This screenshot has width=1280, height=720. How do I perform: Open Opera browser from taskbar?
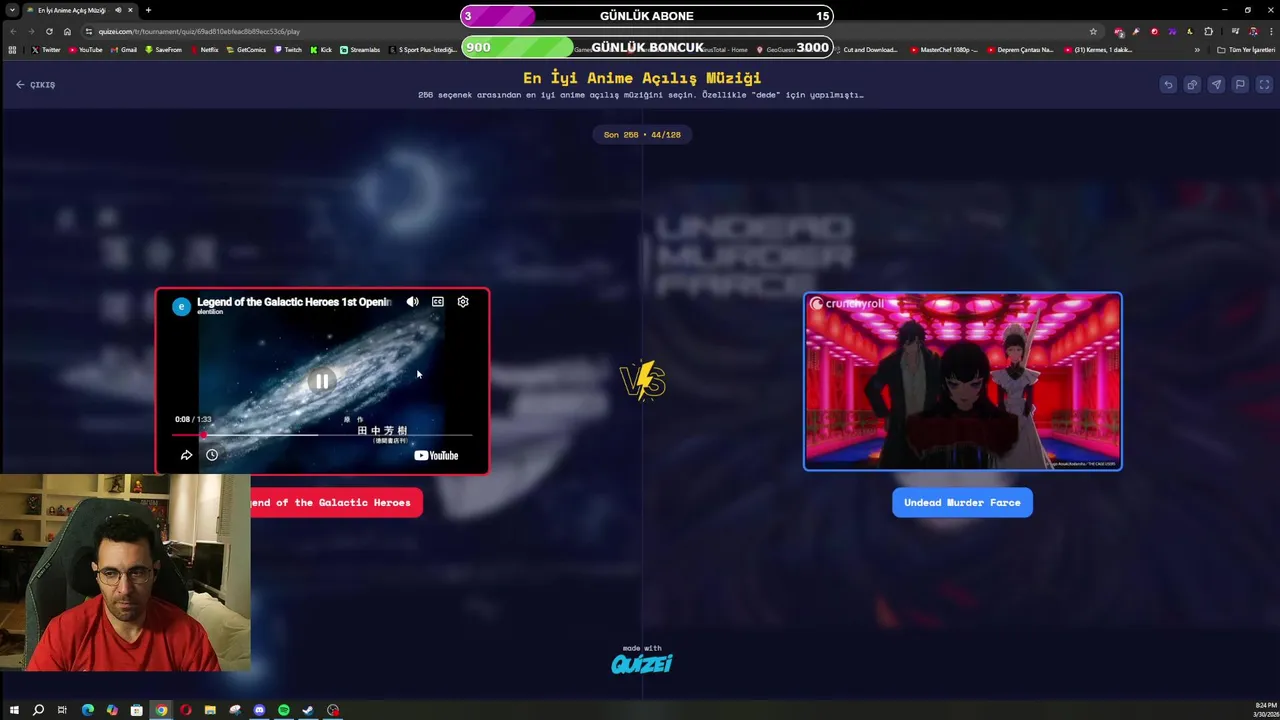[186, 710]
